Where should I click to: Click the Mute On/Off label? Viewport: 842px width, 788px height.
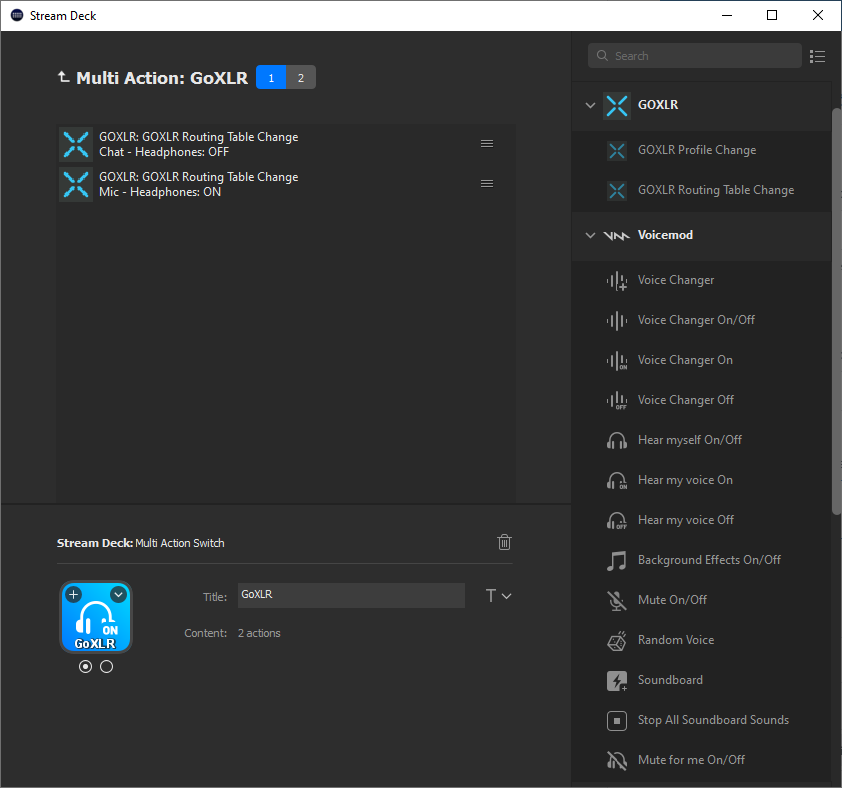[x=672, y=600]
